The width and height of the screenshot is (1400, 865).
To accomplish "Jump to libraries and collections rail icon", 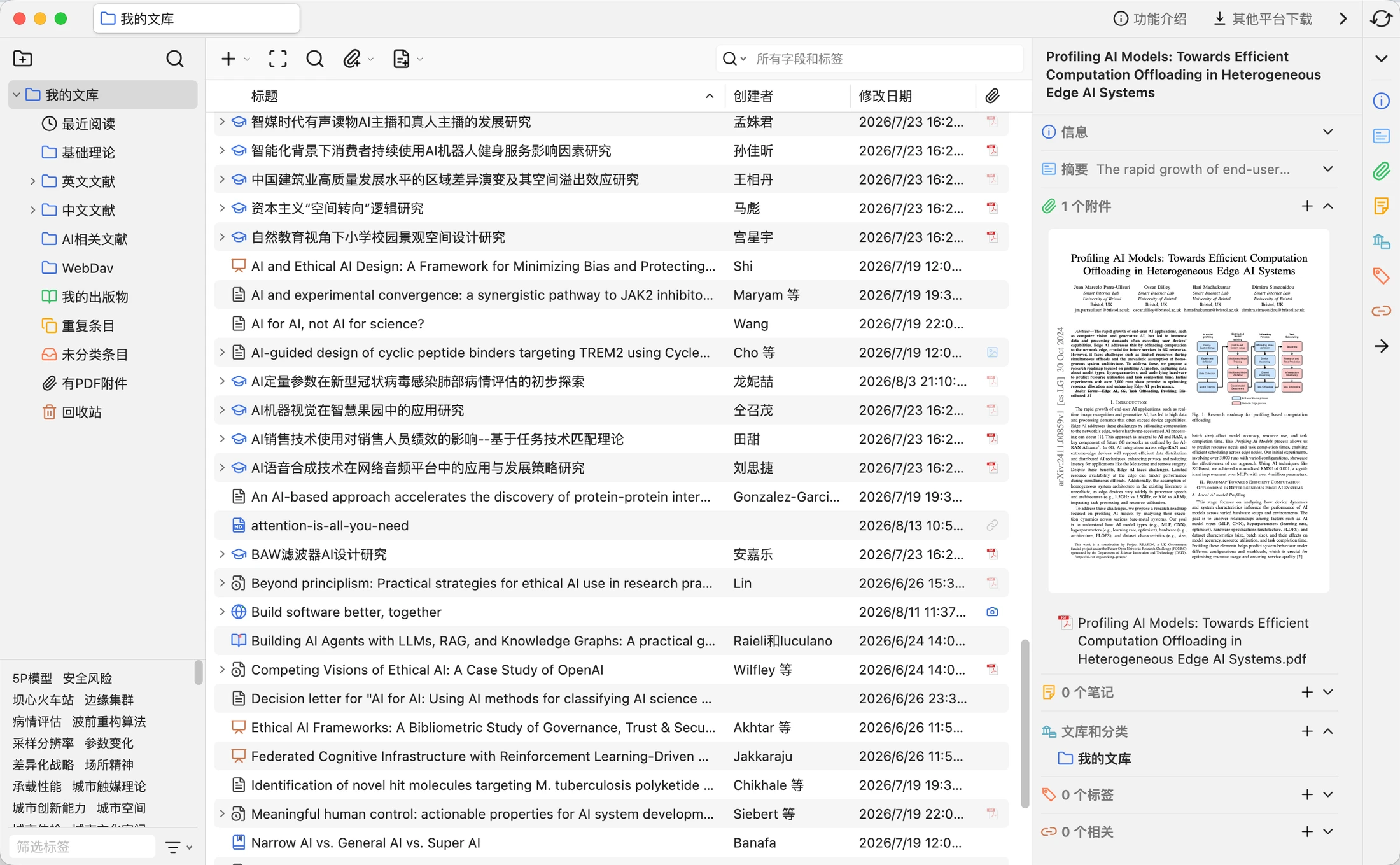I will [1381, 241].
